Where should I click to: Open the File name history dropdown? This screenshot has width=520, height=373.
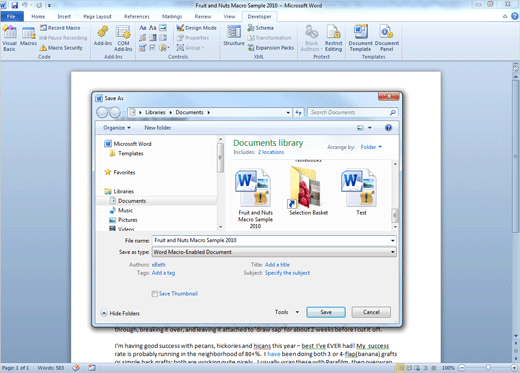[392, 240]
